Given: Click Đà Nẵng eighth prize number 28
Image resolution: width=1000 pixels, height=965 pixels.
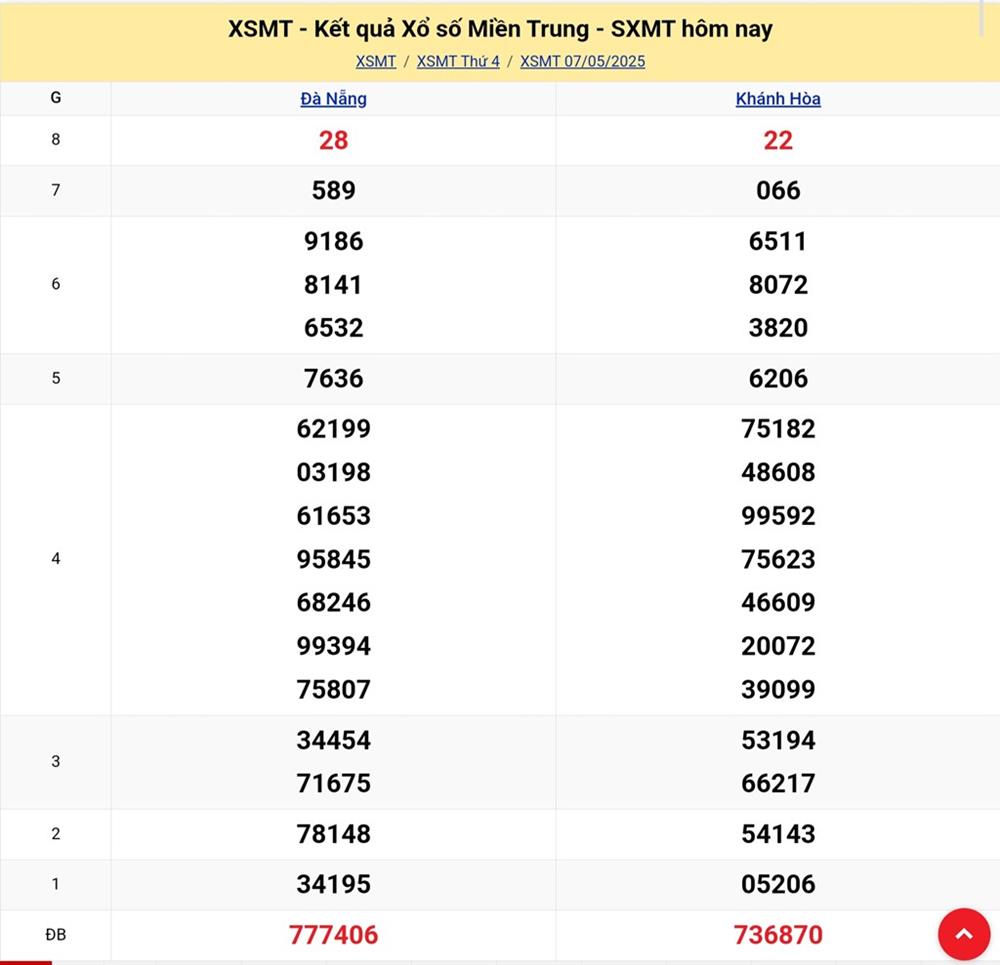Looking at the screenshot, I should point(333,140).
